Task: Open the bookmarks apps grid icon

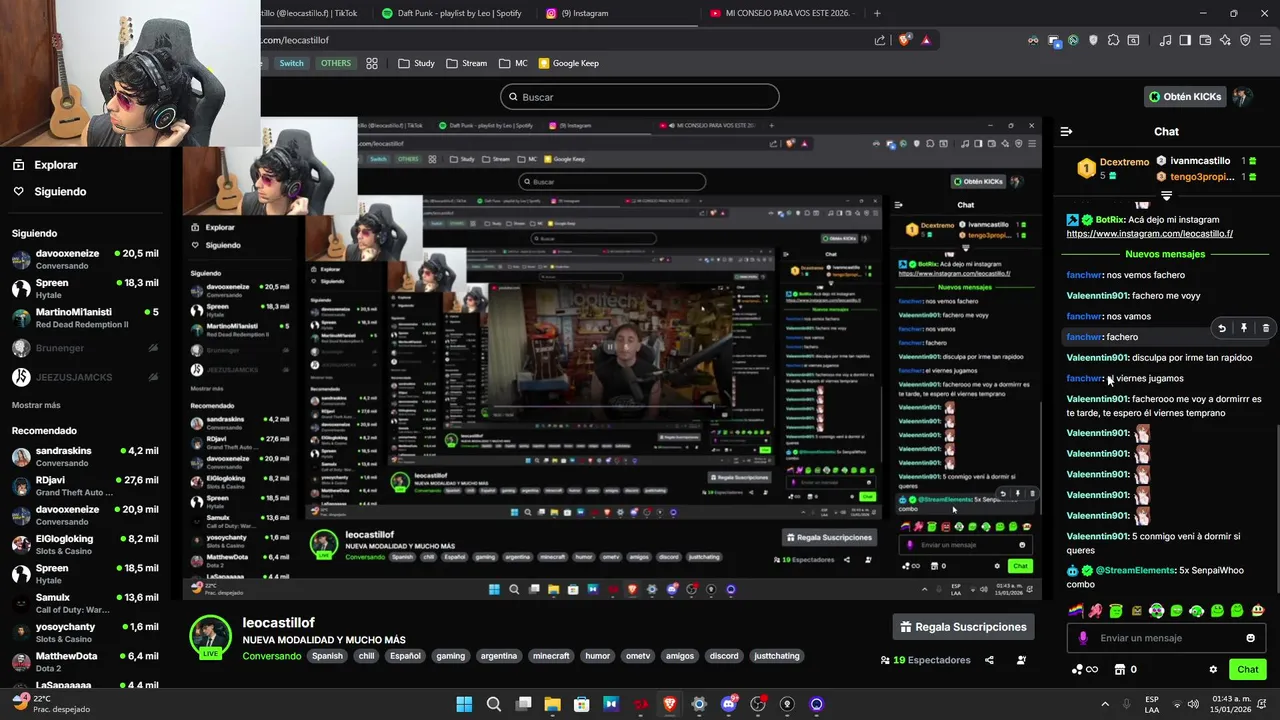Action: [372, 63]
